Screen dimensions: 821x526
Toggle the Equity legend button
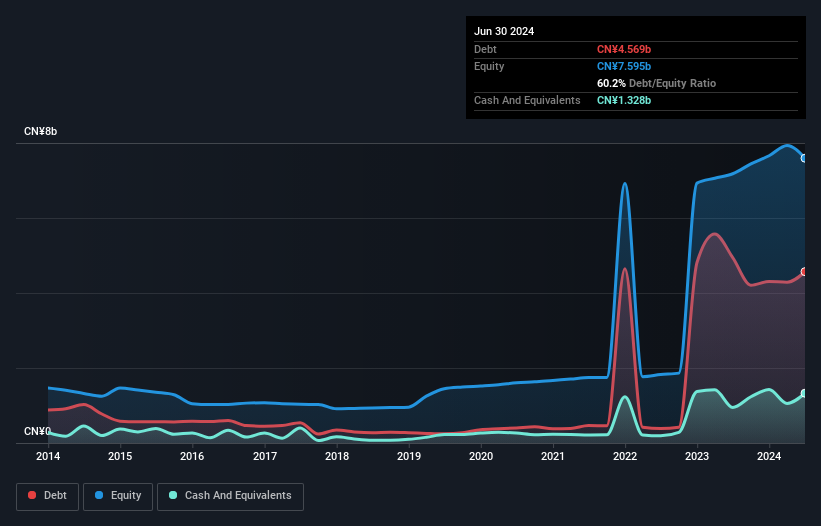pyautogui.click(x=118, y=496)
